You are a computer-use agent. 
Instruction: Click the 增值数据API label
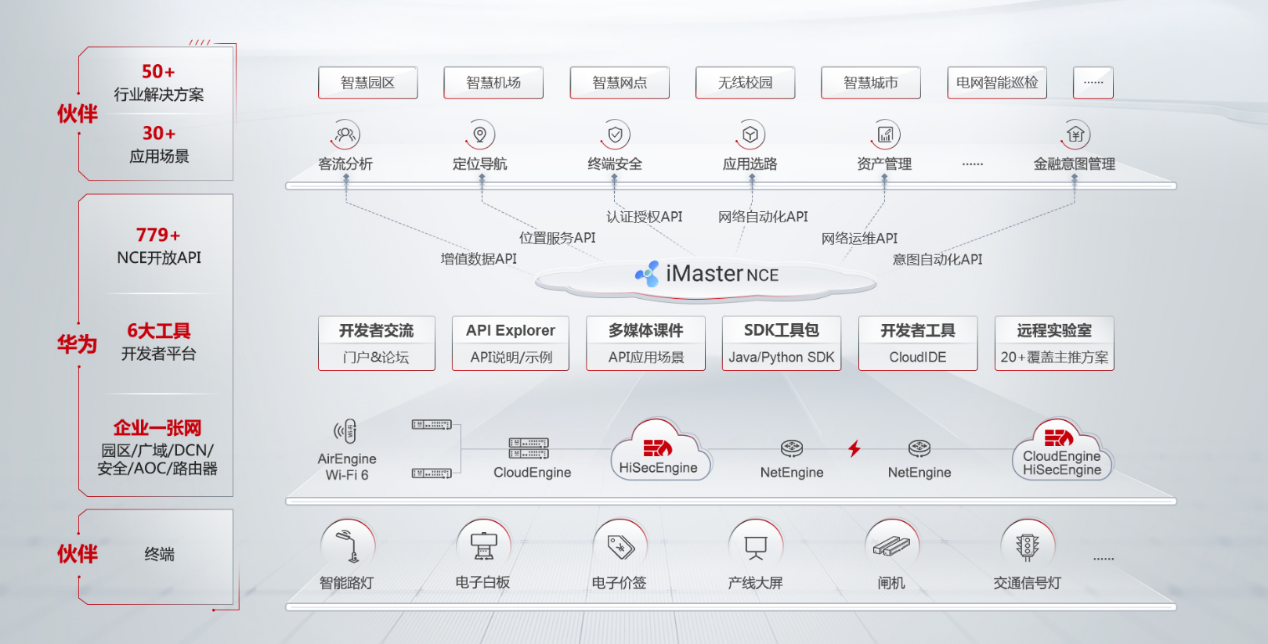tap(479, 259)
